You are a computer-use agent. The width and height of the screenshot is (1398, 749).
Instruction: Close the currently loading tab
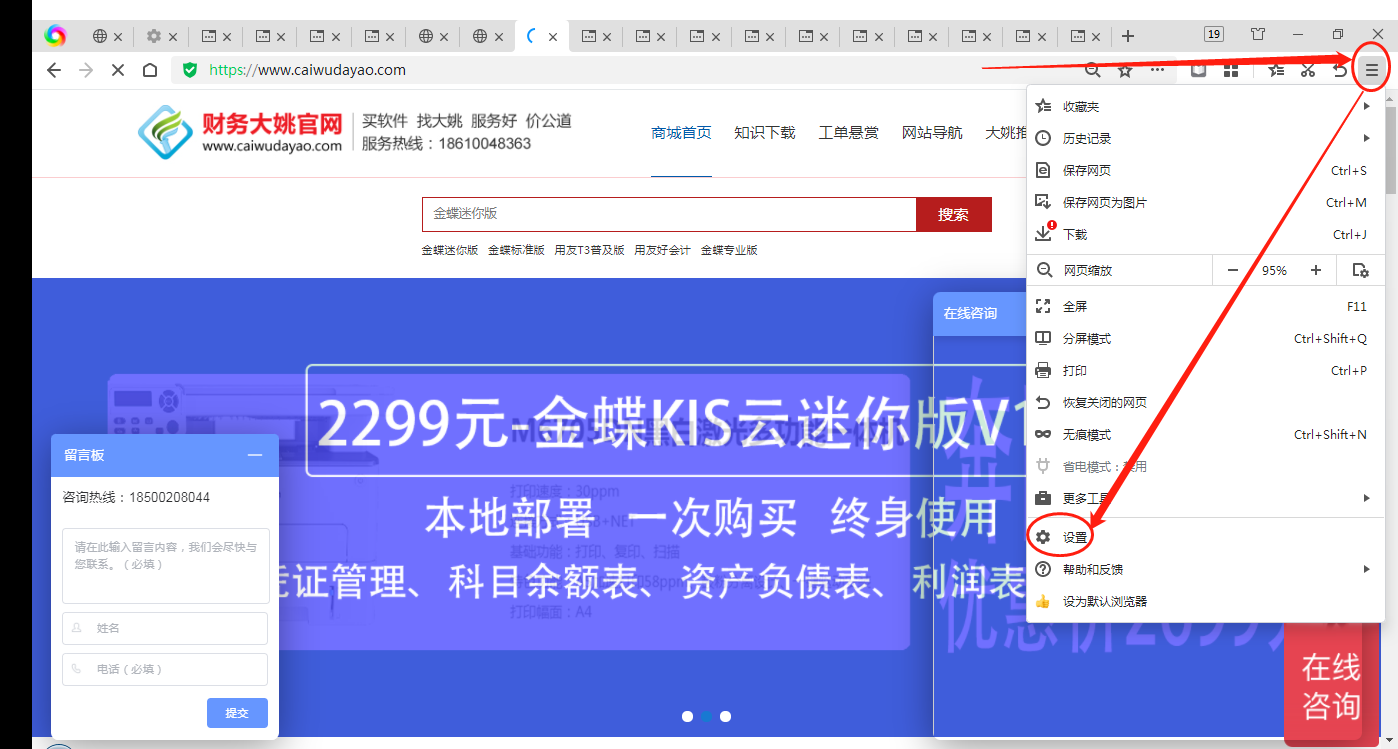click(x=553, y=37)
